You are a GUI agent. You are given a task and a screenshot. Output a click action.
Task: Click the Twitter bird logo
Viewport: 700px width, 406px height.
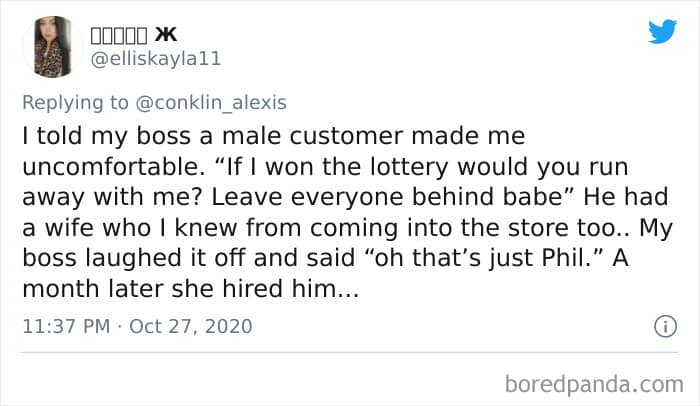point(661,32)
